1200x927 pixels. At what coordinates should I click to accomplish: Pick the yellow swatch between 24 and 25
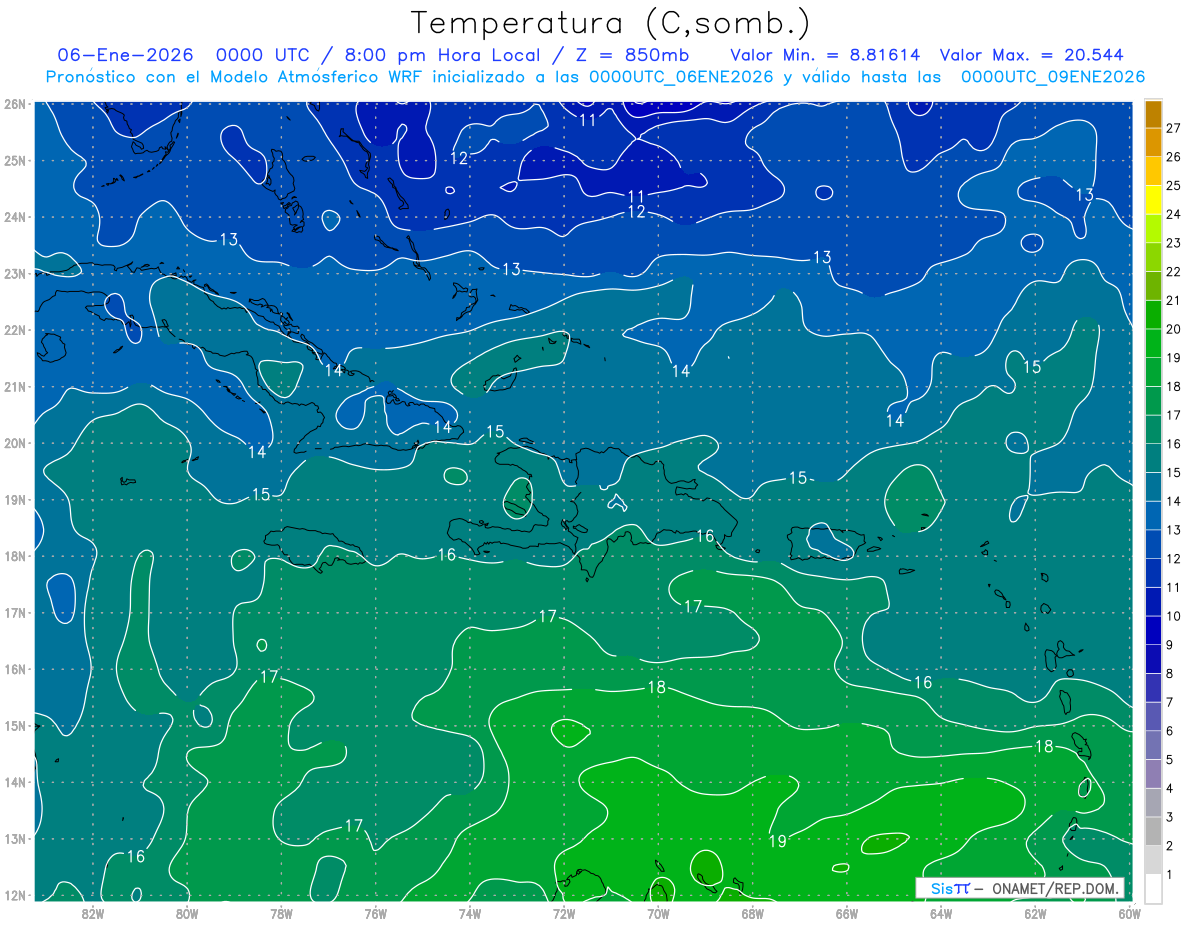(1153, 200)
